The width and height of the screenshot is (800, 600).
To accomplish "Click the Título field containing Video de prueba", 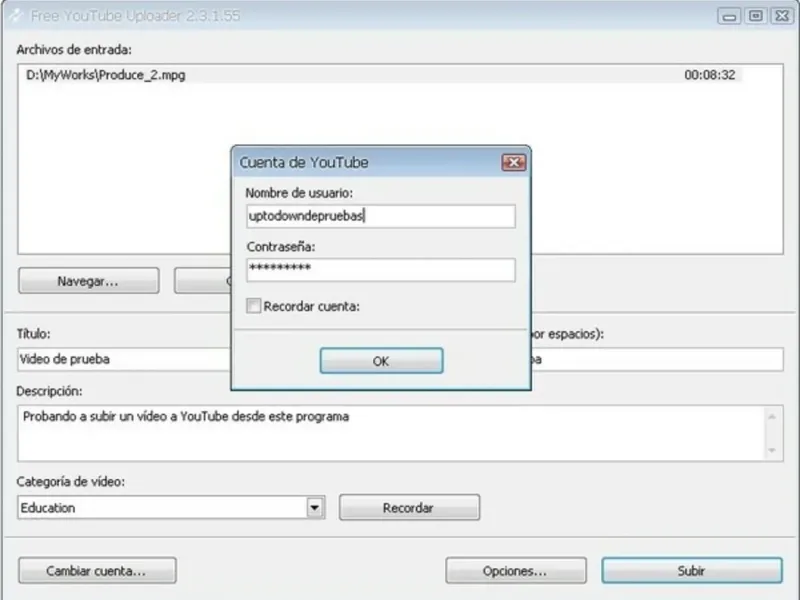I will tap(124, 359).
